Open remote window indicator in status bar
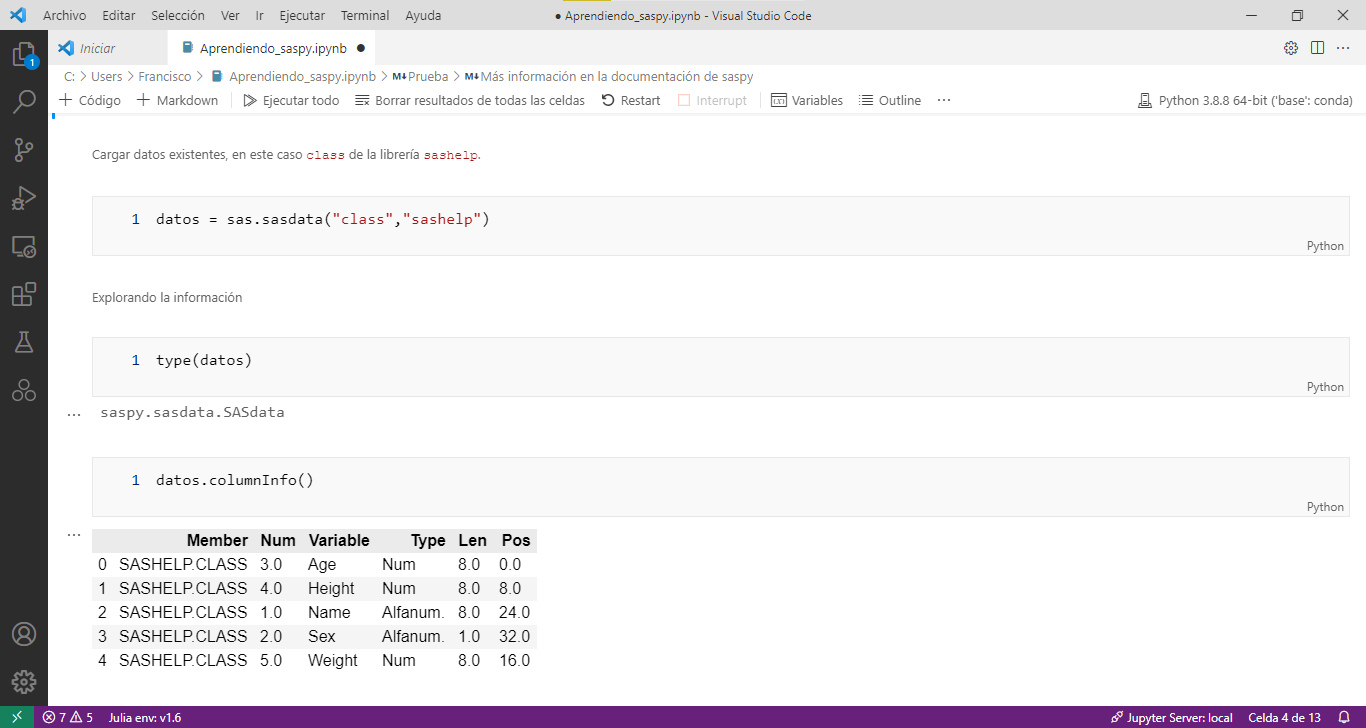This screenshot has height=728, width=1366. (x=17, y=717)
